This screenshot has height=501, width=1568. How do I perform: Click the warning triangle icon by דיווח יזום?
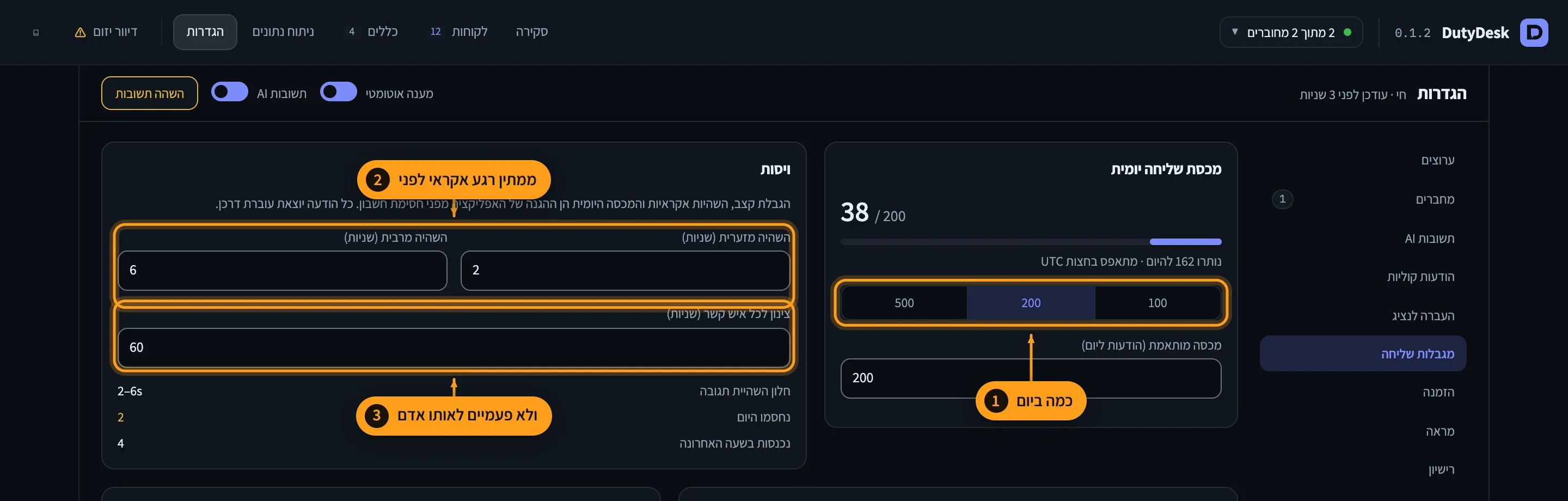pos(81,32)
